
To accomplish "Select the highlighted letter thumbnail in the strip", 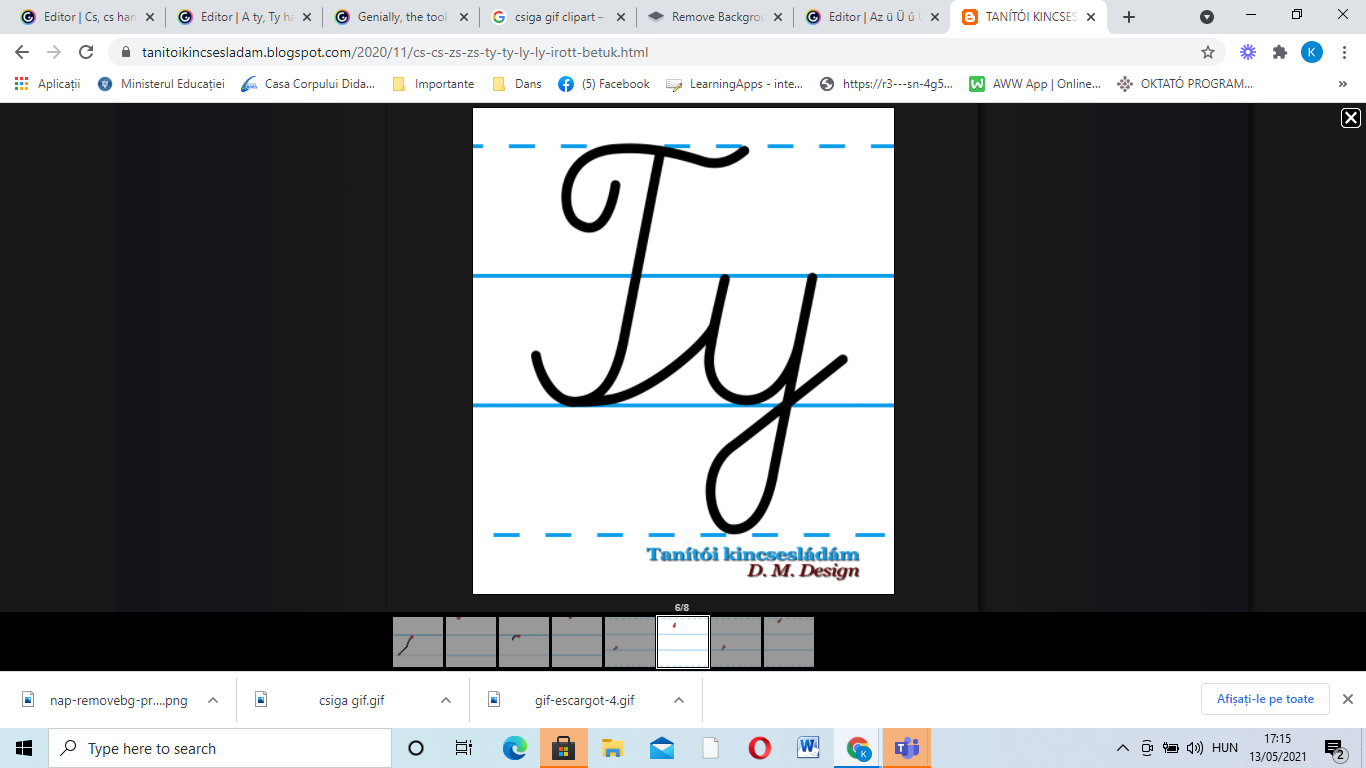I will click(683, 641).
